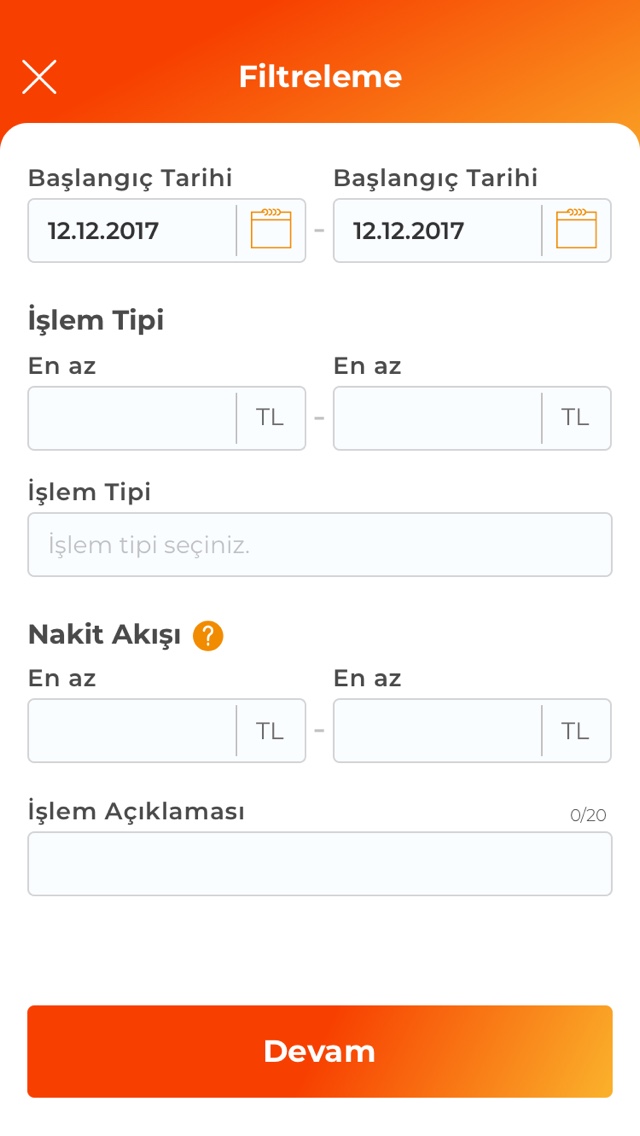Tap the Nakit Akışı help question icon
640x1136 pixels.
[x=208, y=635]
